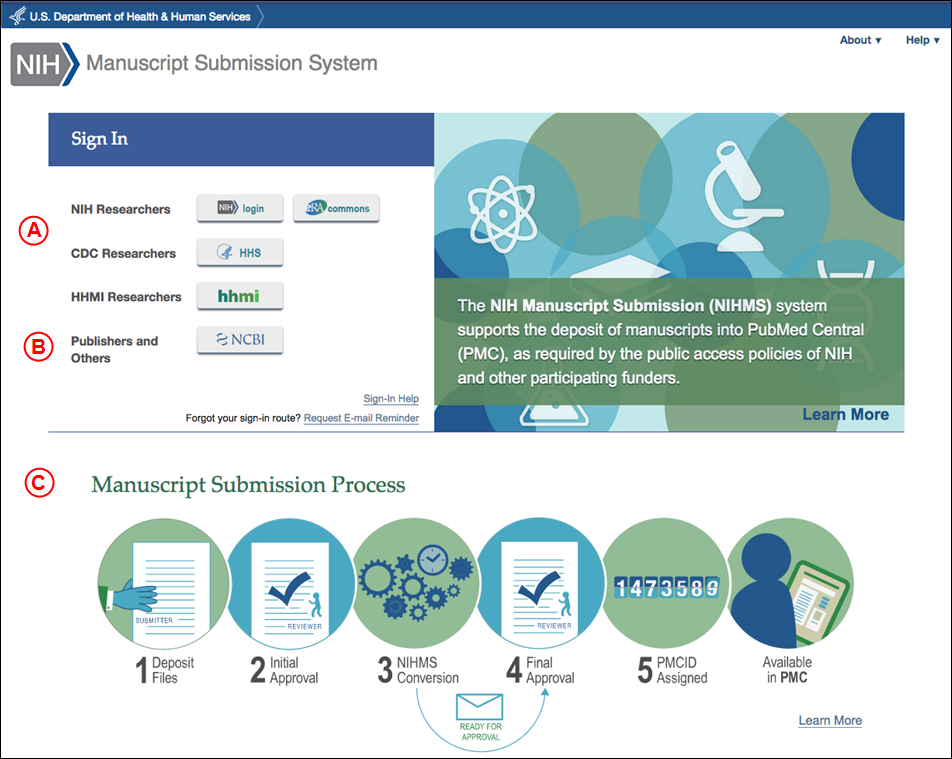The image size is (952, 759).
Task: Click the NIH logo in the header
Action: click(45, 64)
